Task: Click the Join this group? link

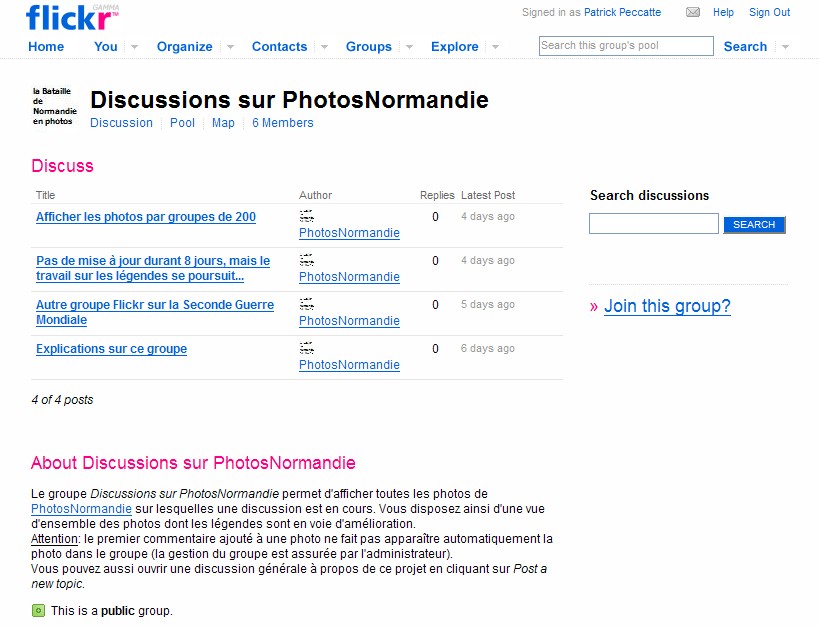Action: [x=667, y=306]
